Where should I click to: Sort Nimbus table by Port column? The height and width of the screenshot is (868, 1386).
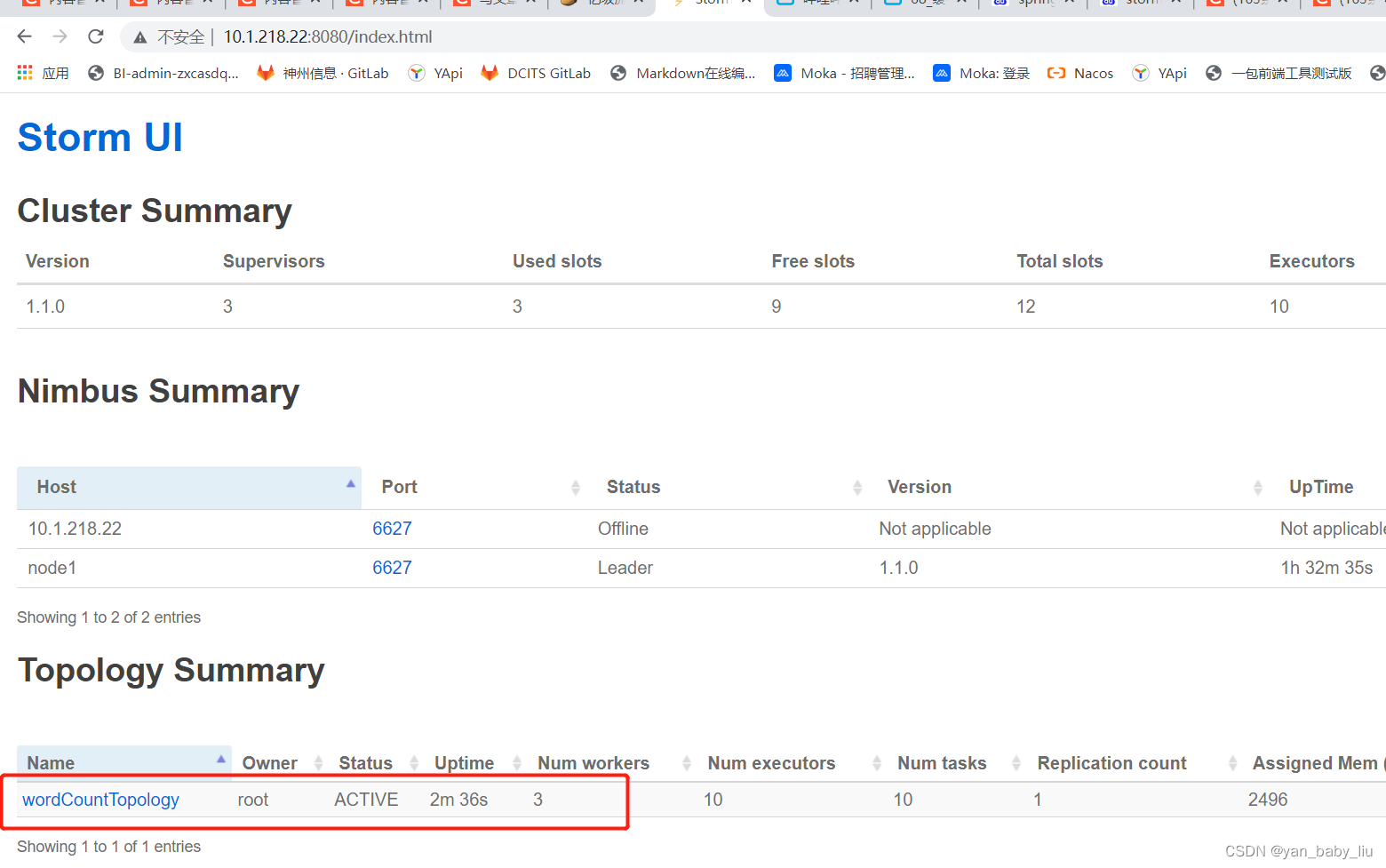point(474,487)
